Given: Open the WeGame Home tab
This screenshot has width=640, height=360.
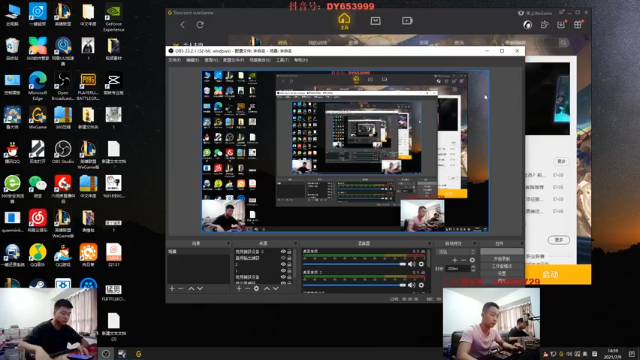Looking at the screenshot, I should tap(344, 21).
